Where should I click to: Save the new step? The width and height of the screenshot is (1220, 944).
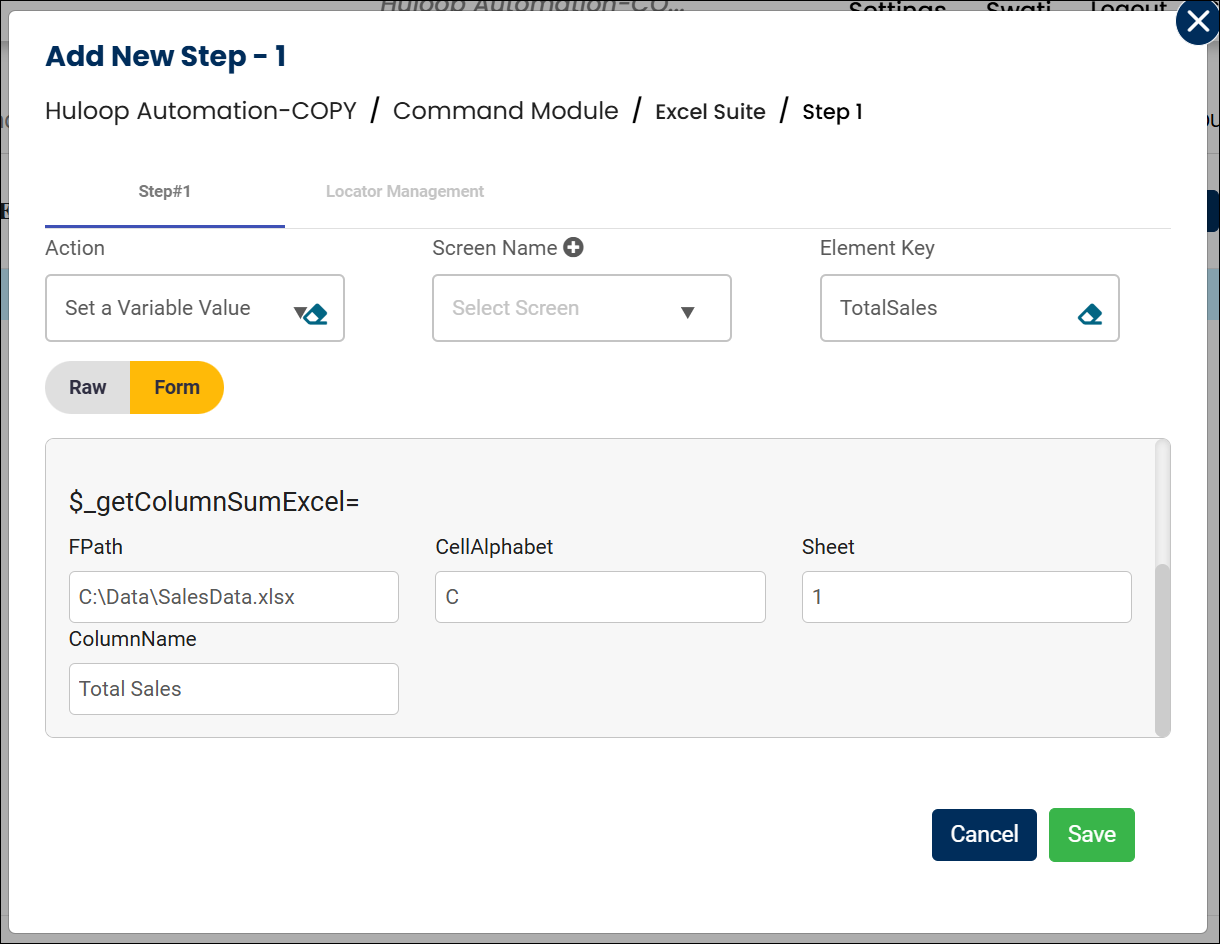coord(1091,834)
